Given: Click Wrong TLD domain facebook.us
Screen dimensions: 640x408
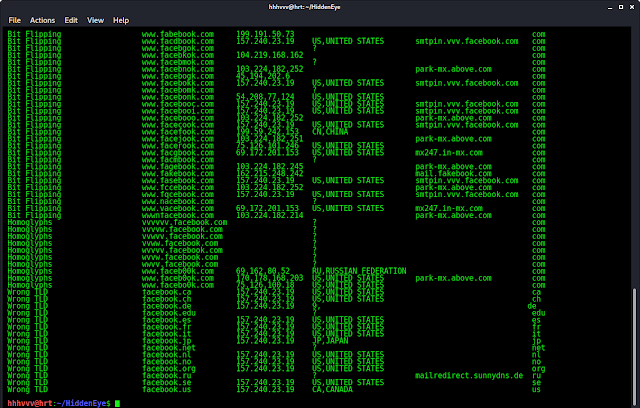Looking at the screenshot, I should point(167,389).
